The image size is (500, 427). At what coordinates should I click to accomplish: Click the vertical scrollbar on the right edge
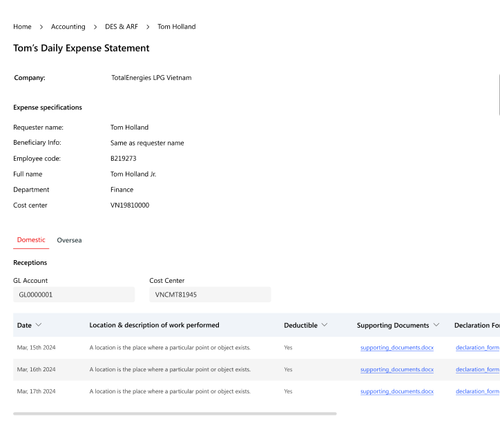(x=499, y=95)
